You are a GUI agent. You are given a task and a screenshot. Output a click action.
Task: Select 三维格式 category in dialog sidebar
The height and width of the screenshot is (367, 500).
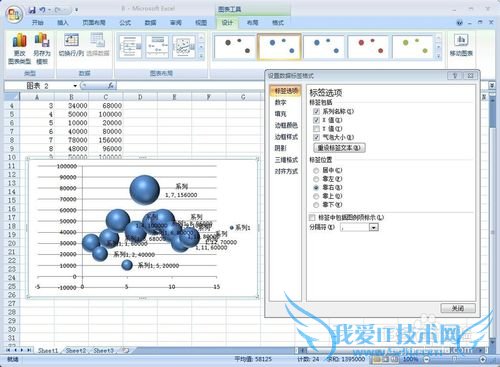[x=286, y=160]
